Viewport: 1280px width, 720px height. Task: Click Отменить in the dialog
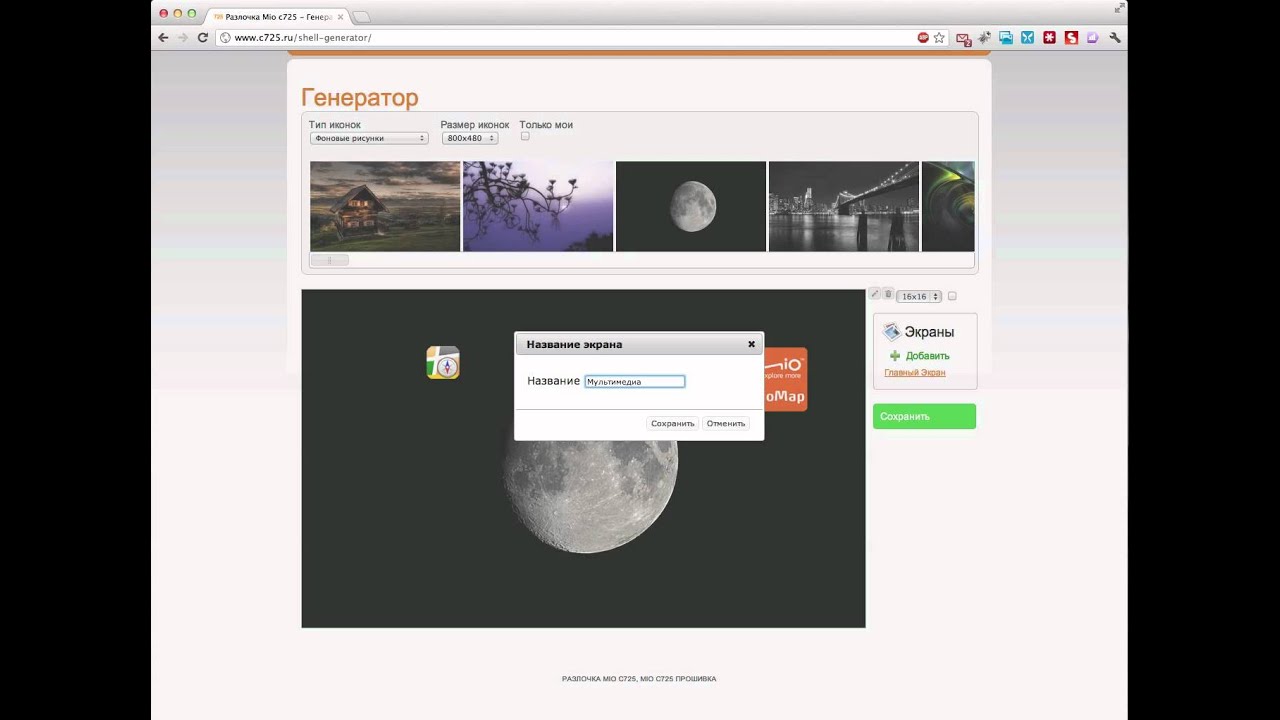tap(726, 423)
